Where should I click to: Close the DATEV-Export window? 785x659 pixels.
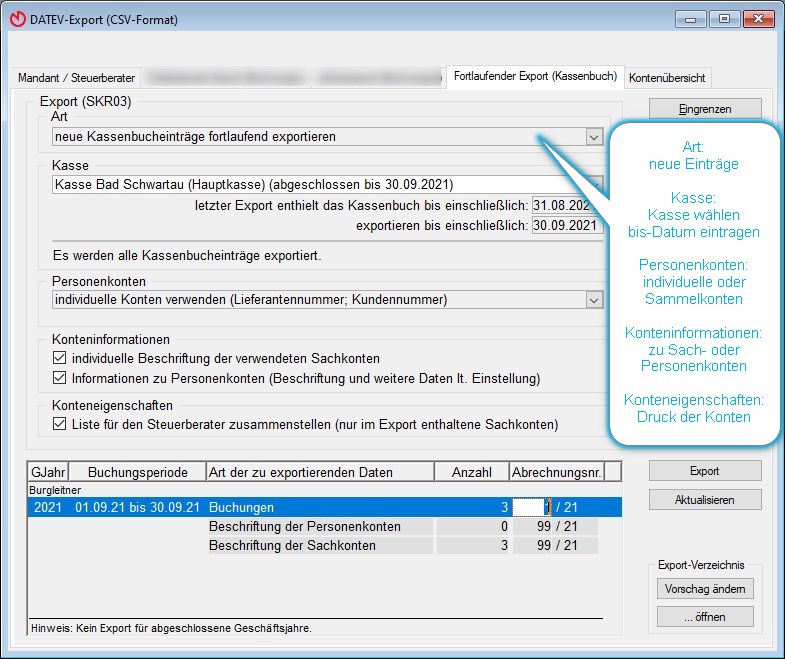(758, 20)
